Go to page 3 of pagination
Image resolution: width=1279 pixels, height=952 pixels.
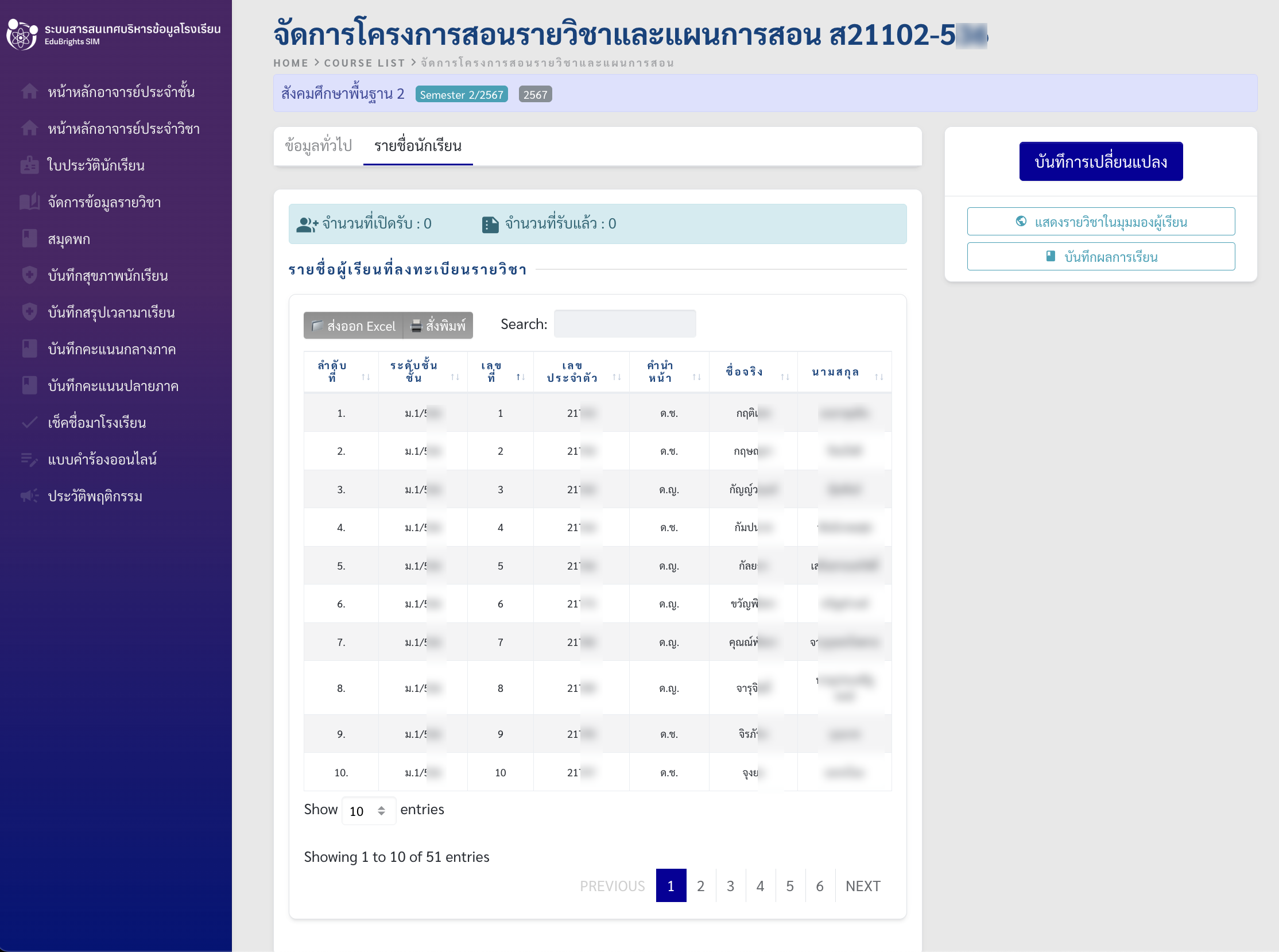[730, 886]
